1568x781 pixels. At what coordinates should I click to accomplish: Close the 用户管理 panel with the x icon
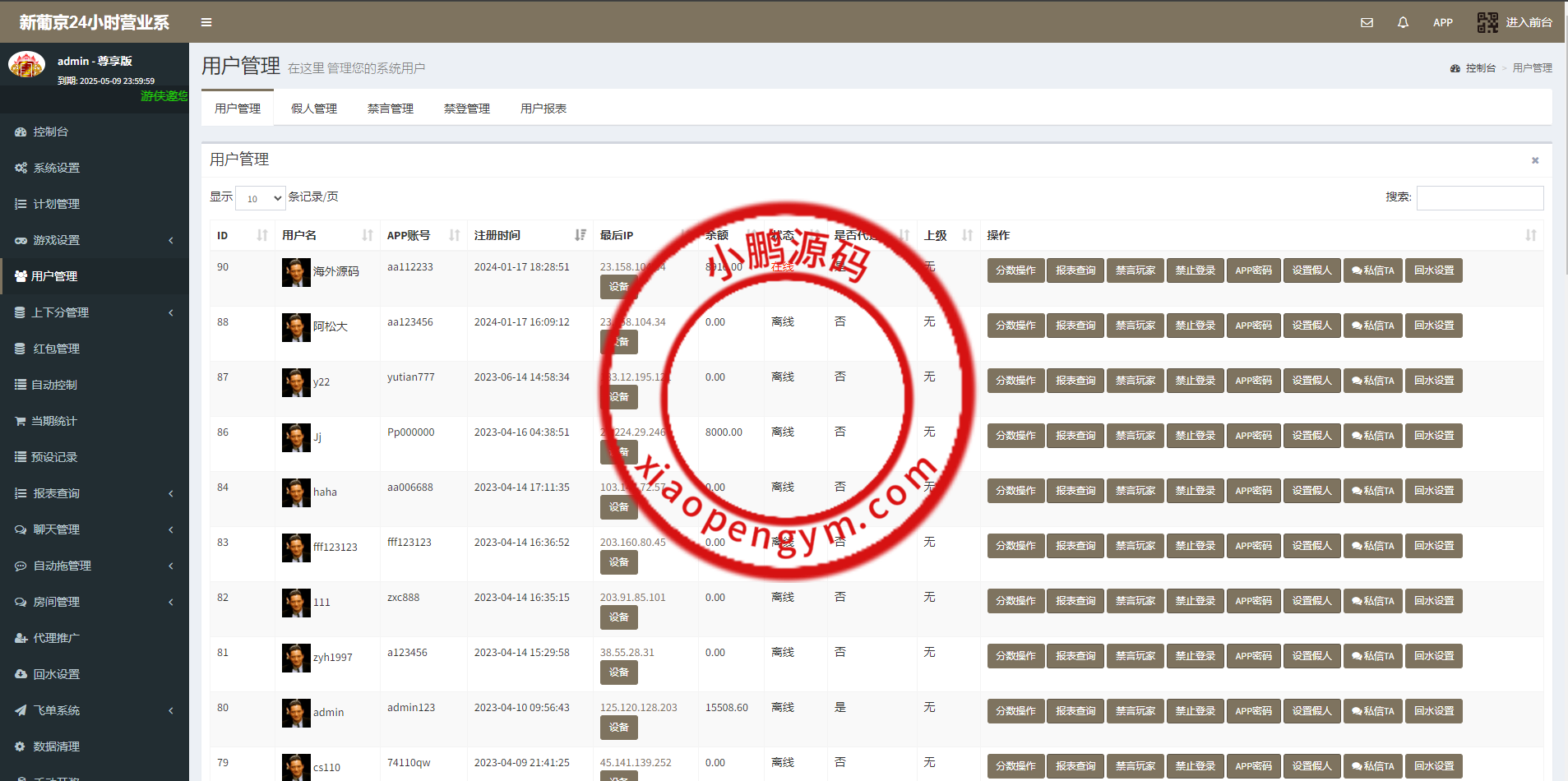(x=1534, y=160)
